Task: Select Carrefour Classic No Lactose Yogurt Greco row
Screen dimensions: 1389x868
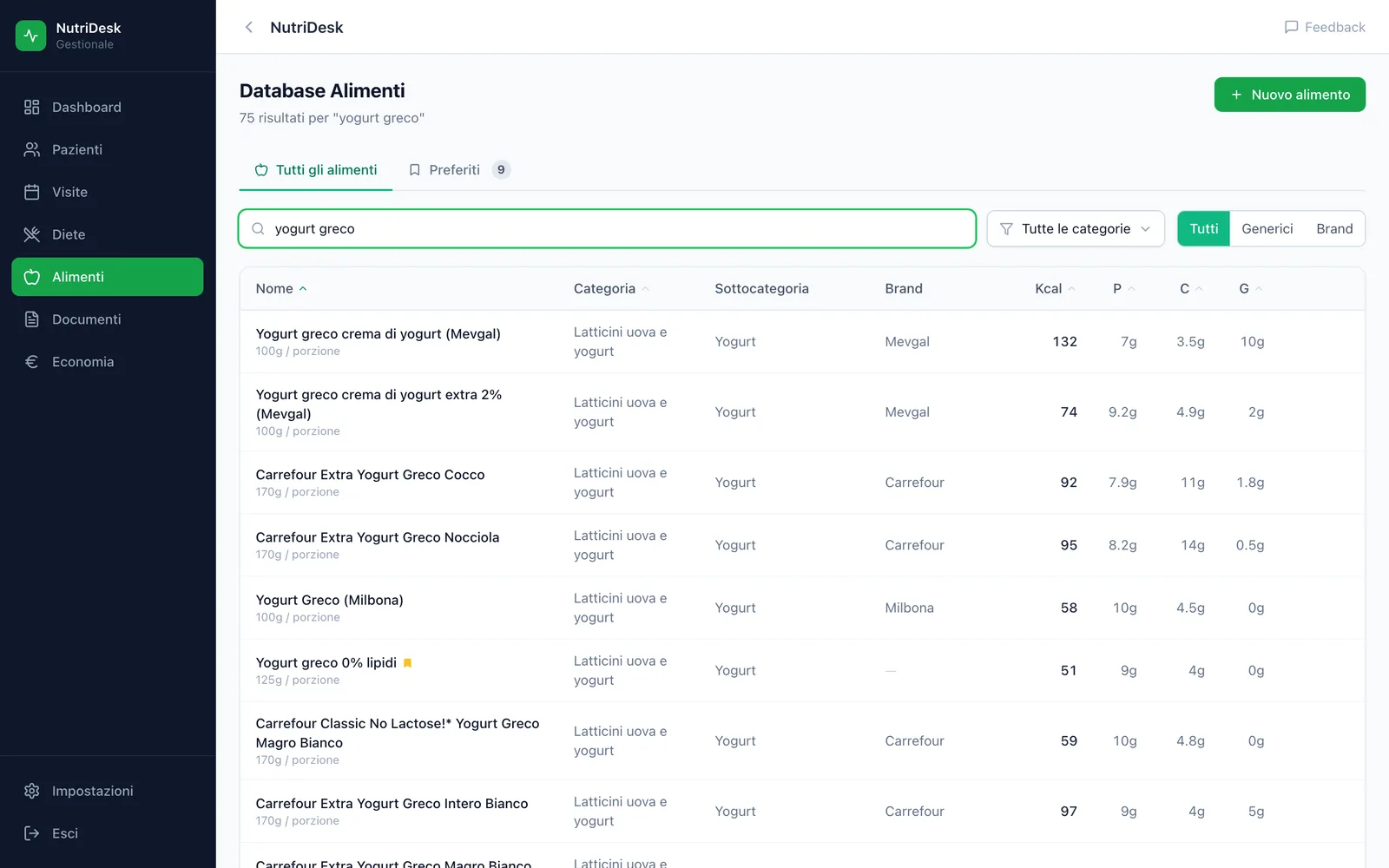Action: [x=801, y=741]
